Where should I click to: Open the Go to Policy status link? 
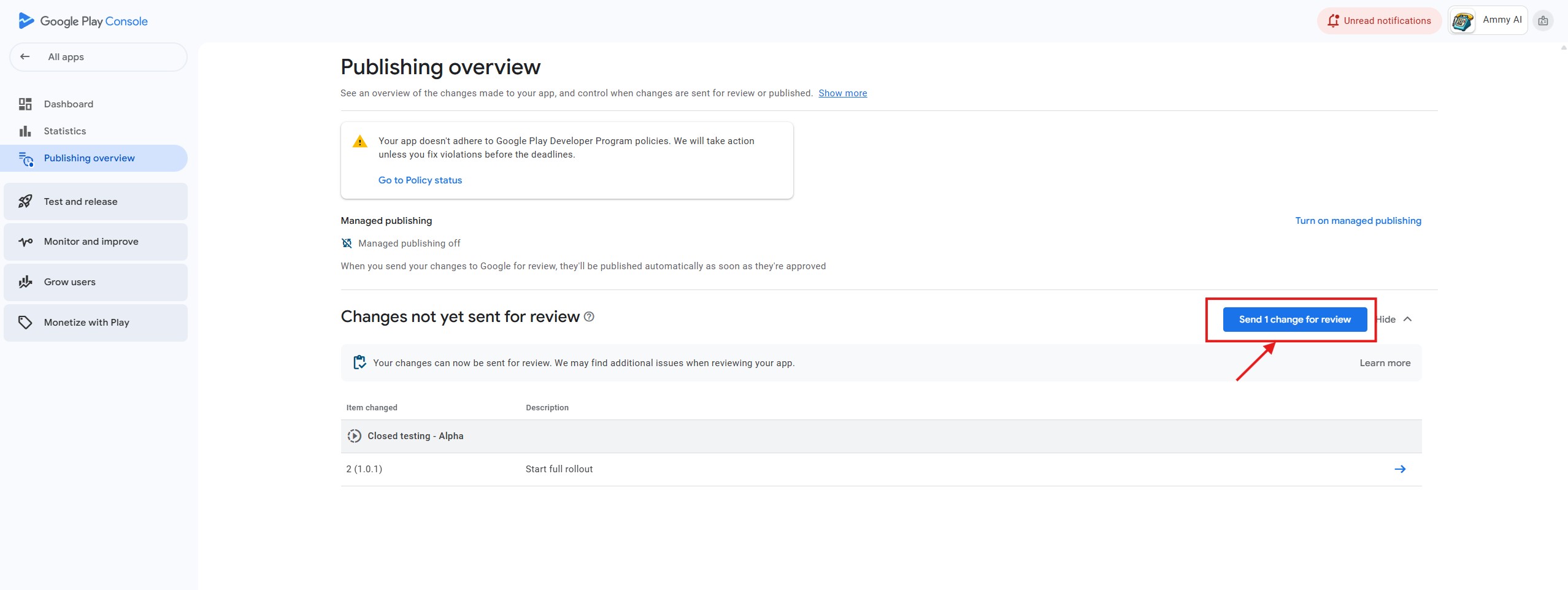pyautogui.click(x=420, y=180)
